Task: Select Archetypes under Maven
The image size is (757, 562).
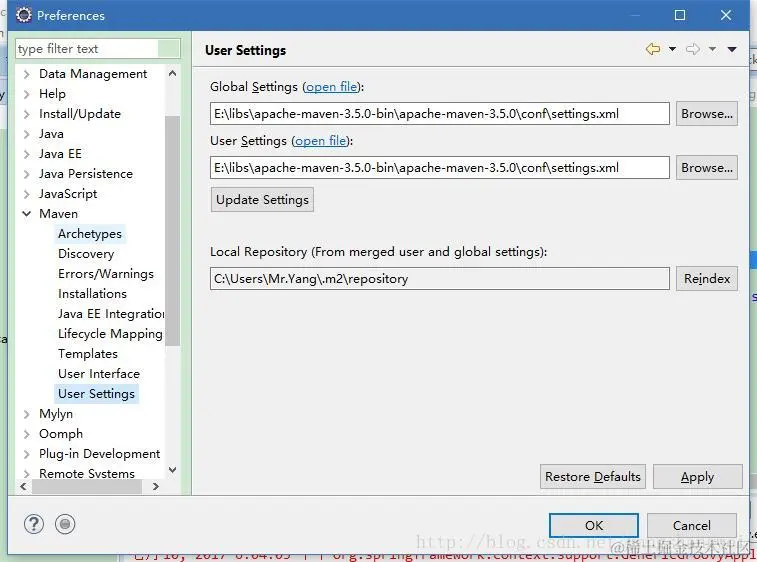Action: [90, 234]
